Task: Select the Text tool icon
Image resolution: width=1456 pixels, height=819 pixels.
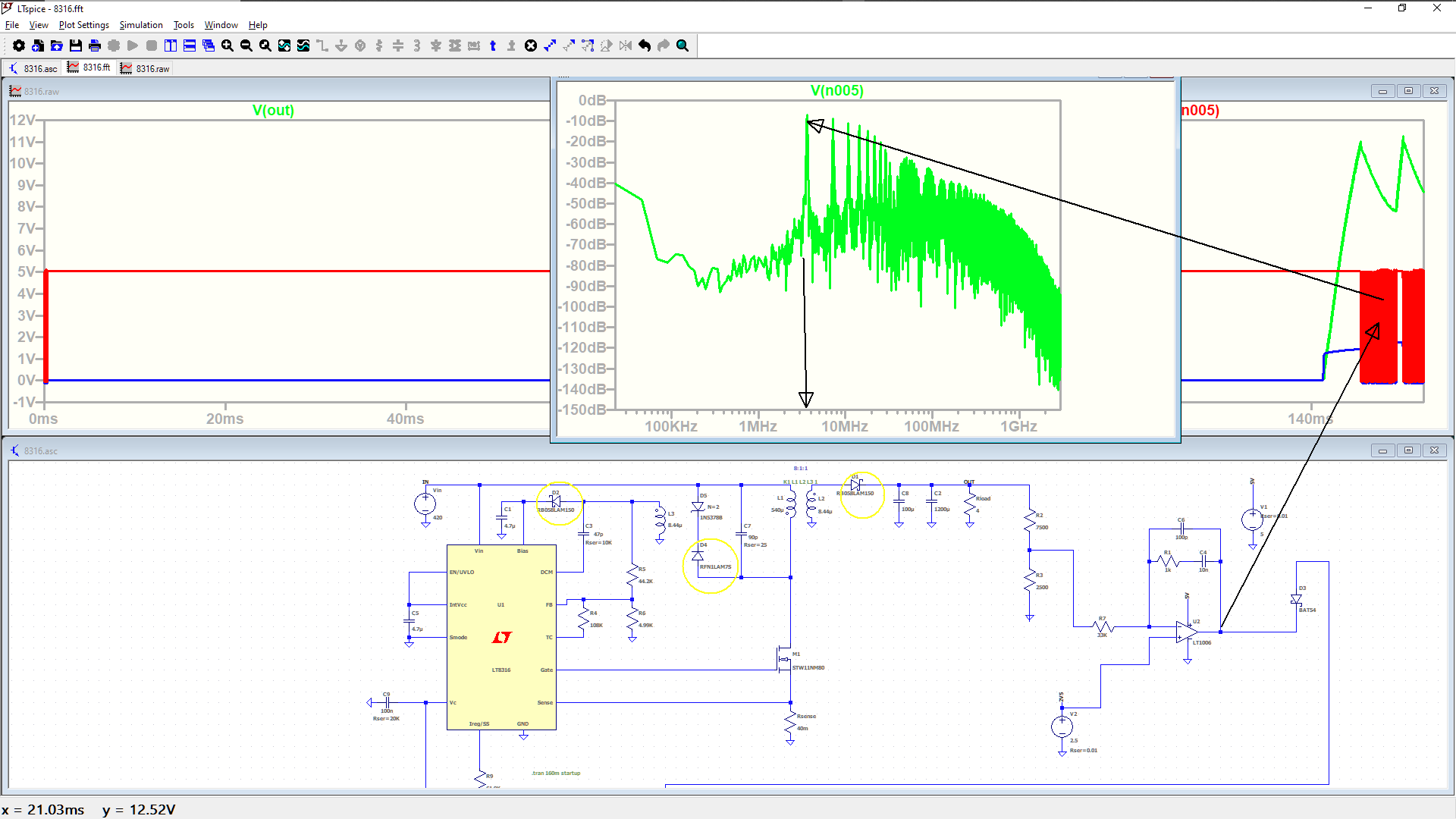Action: coord(493,45)
